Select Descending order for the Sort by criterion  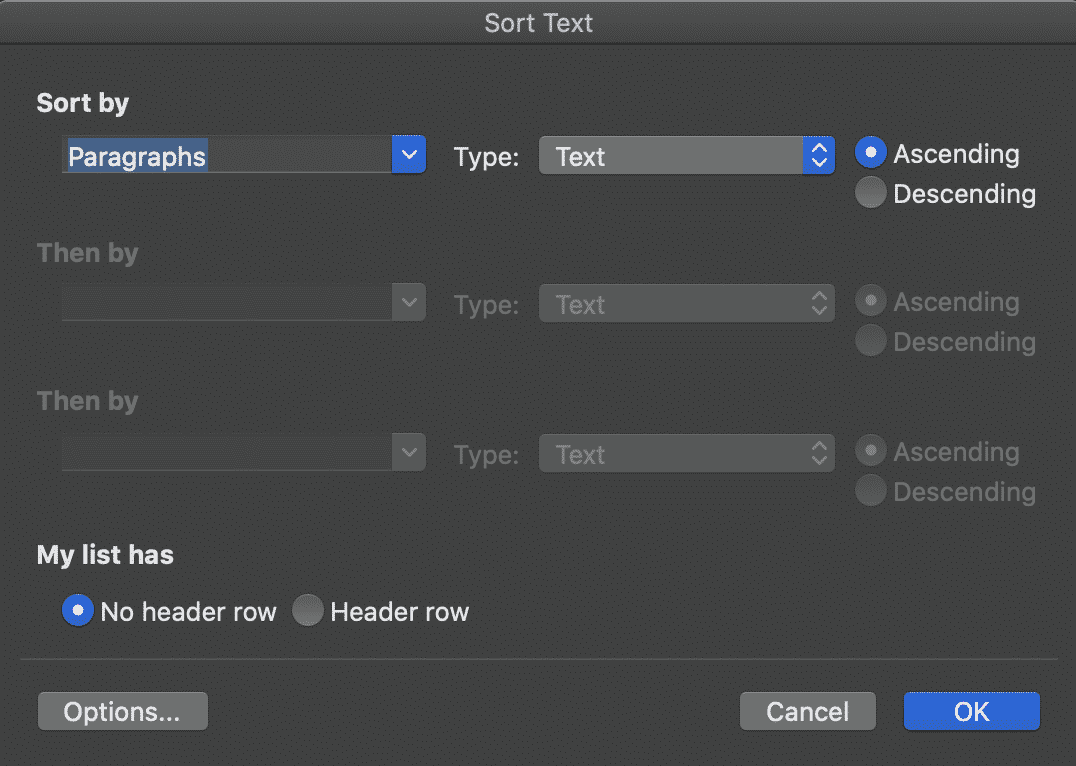pyautogui.click(x=870, y=192)
